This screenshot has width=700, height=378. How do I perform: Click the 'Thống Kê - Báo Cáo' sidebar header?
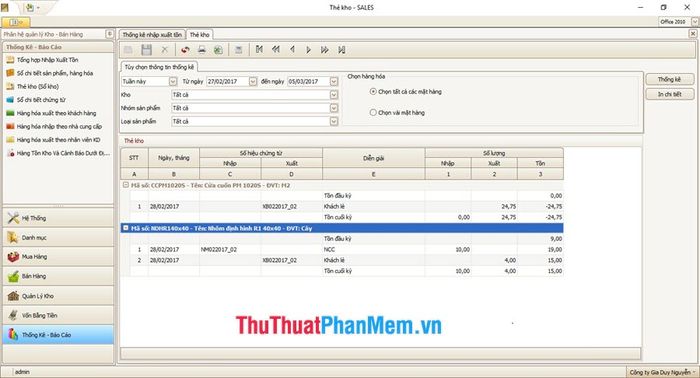click(58, 47)
